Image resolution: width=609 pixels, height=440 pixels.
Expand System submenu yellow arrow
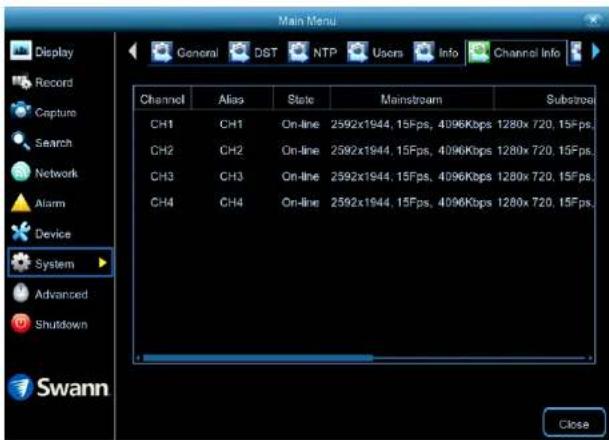102,263
